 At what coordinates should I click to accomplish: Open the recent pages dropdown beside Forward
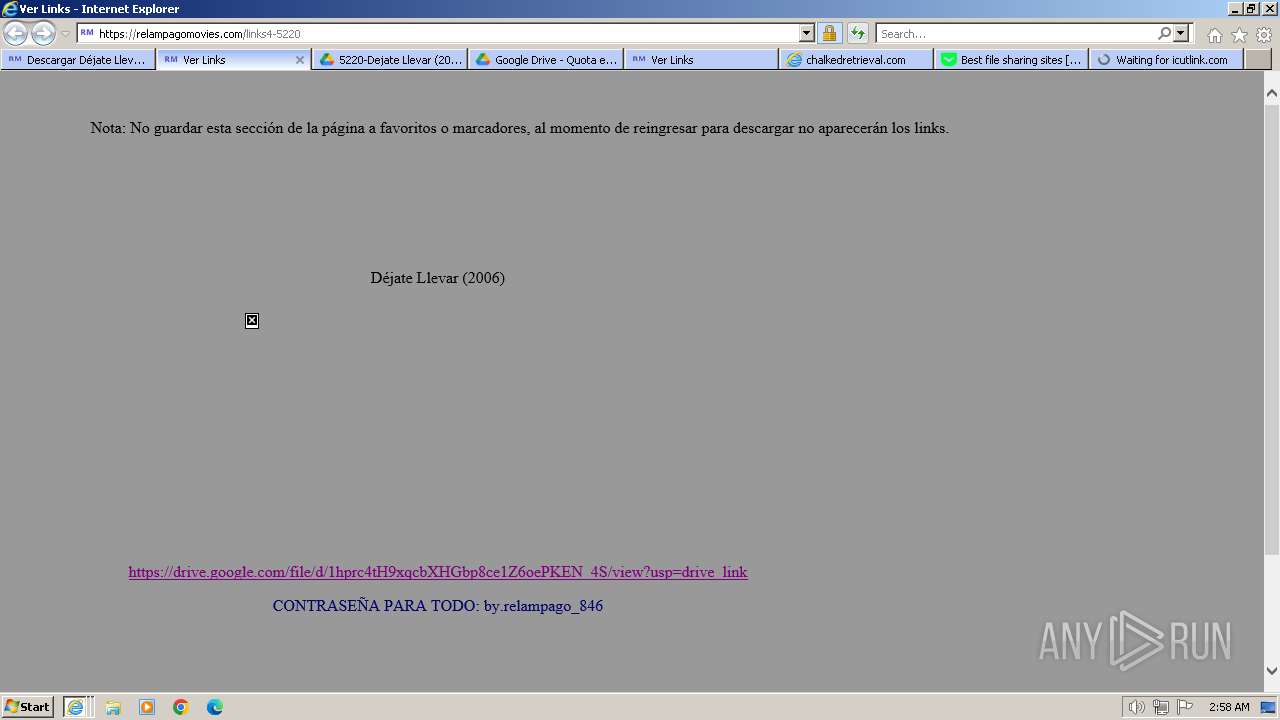[x=65, y=34]
